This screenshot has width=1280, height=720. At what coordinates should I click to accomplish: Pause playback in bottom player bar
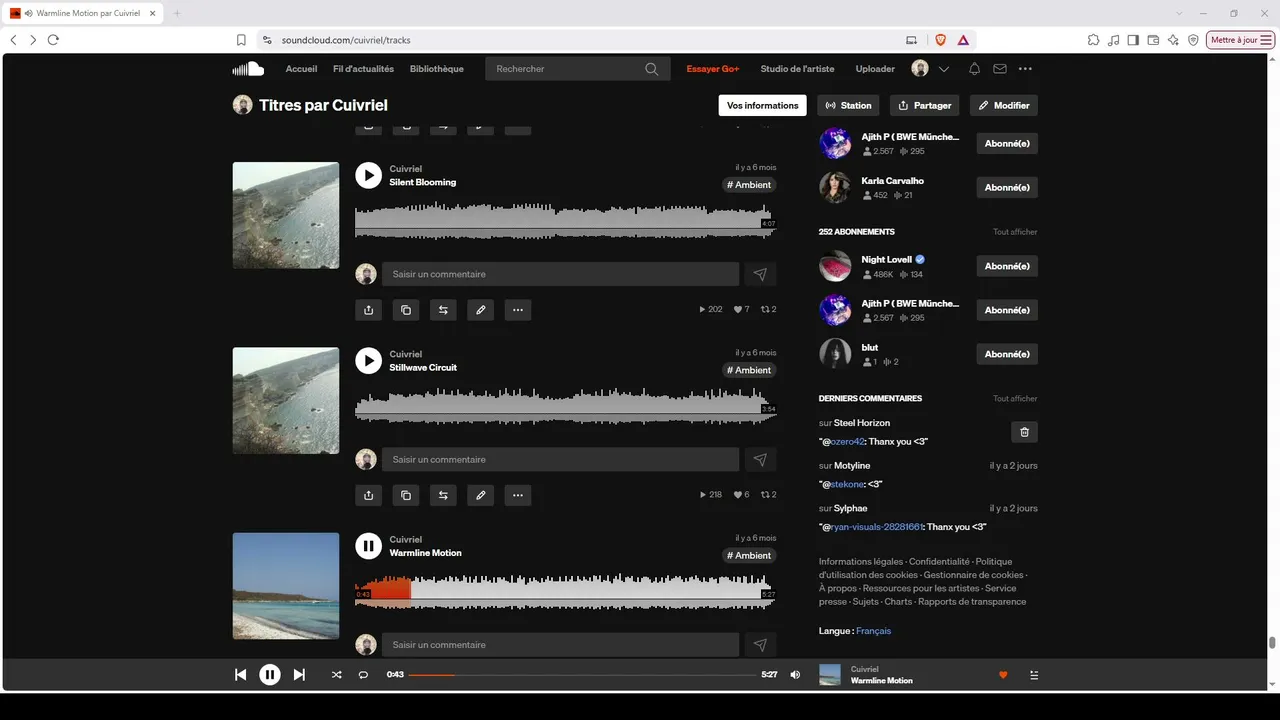click(x=270, y=675)
